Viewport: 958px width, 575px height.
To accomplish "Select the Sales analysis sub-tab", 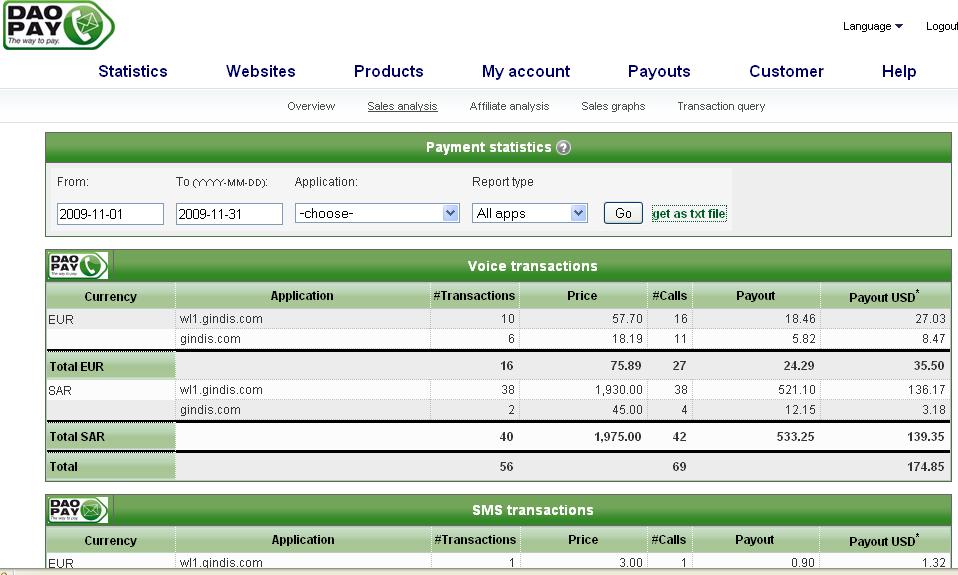I will point(402,106).
